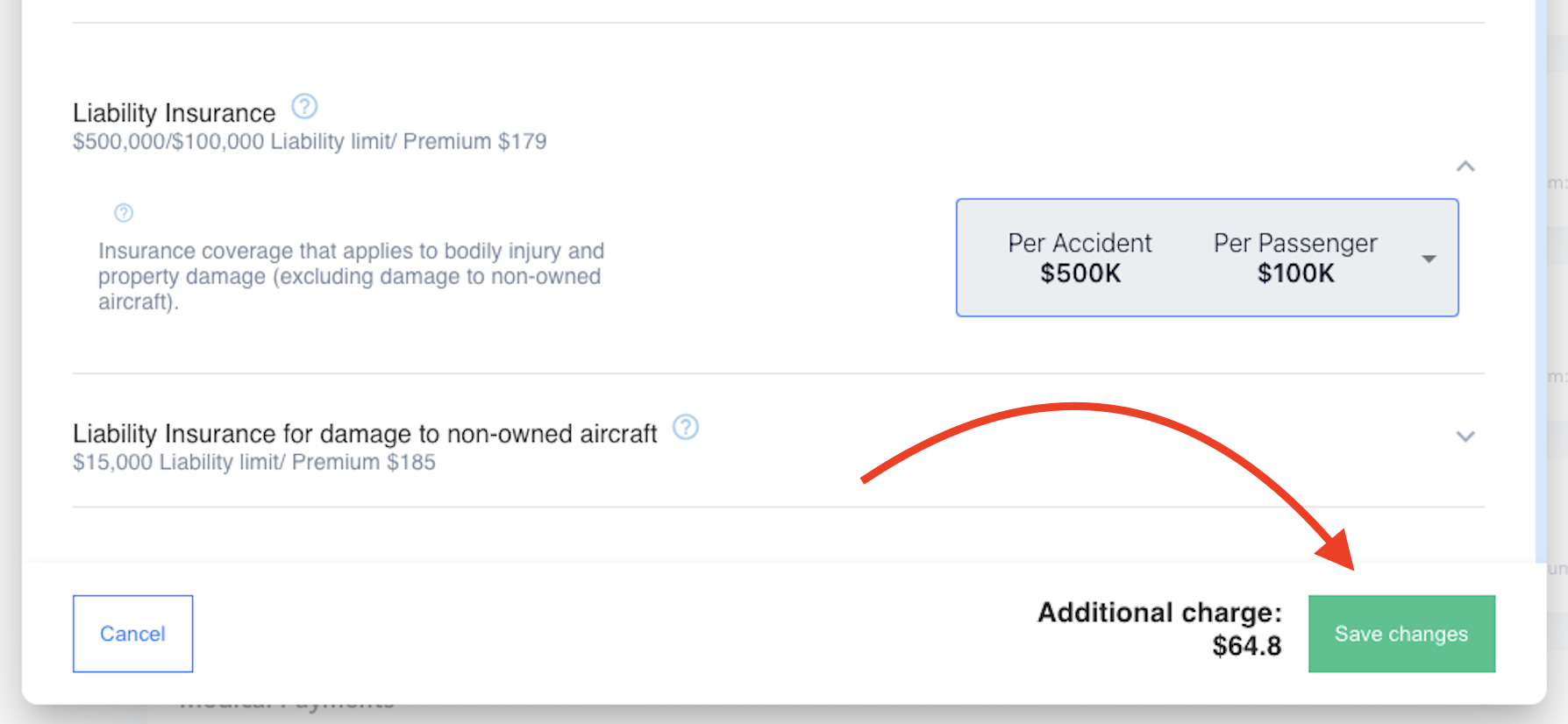Click the bodily injury coverage description paragraph
Screen dimensions: 1568x724
pyautogui.click(x=351, y=276)
